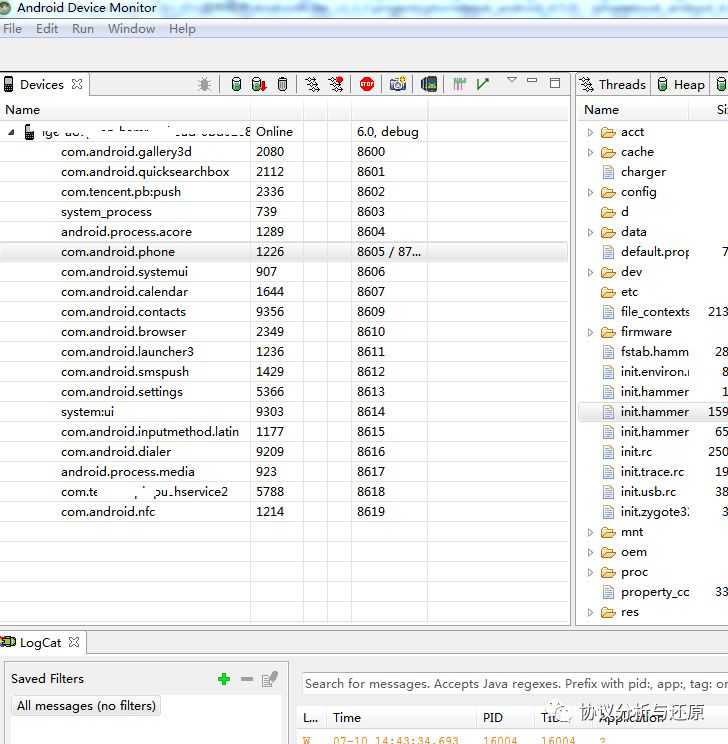Click Start OpenGL Trace icon

pyautogui.click(x=483, y=84)
